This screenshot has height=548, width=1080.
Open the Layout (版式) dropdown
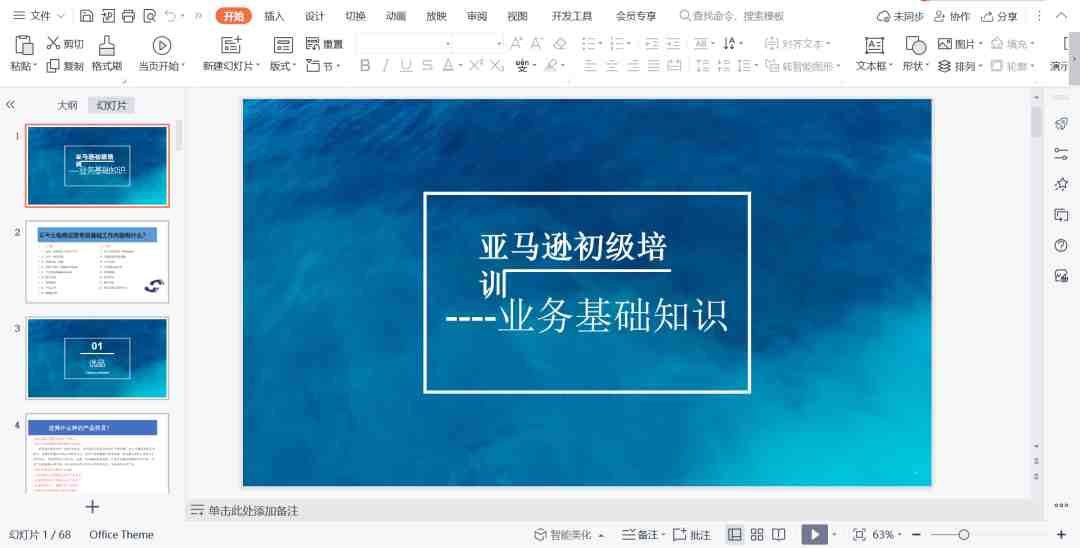[283, 66]
